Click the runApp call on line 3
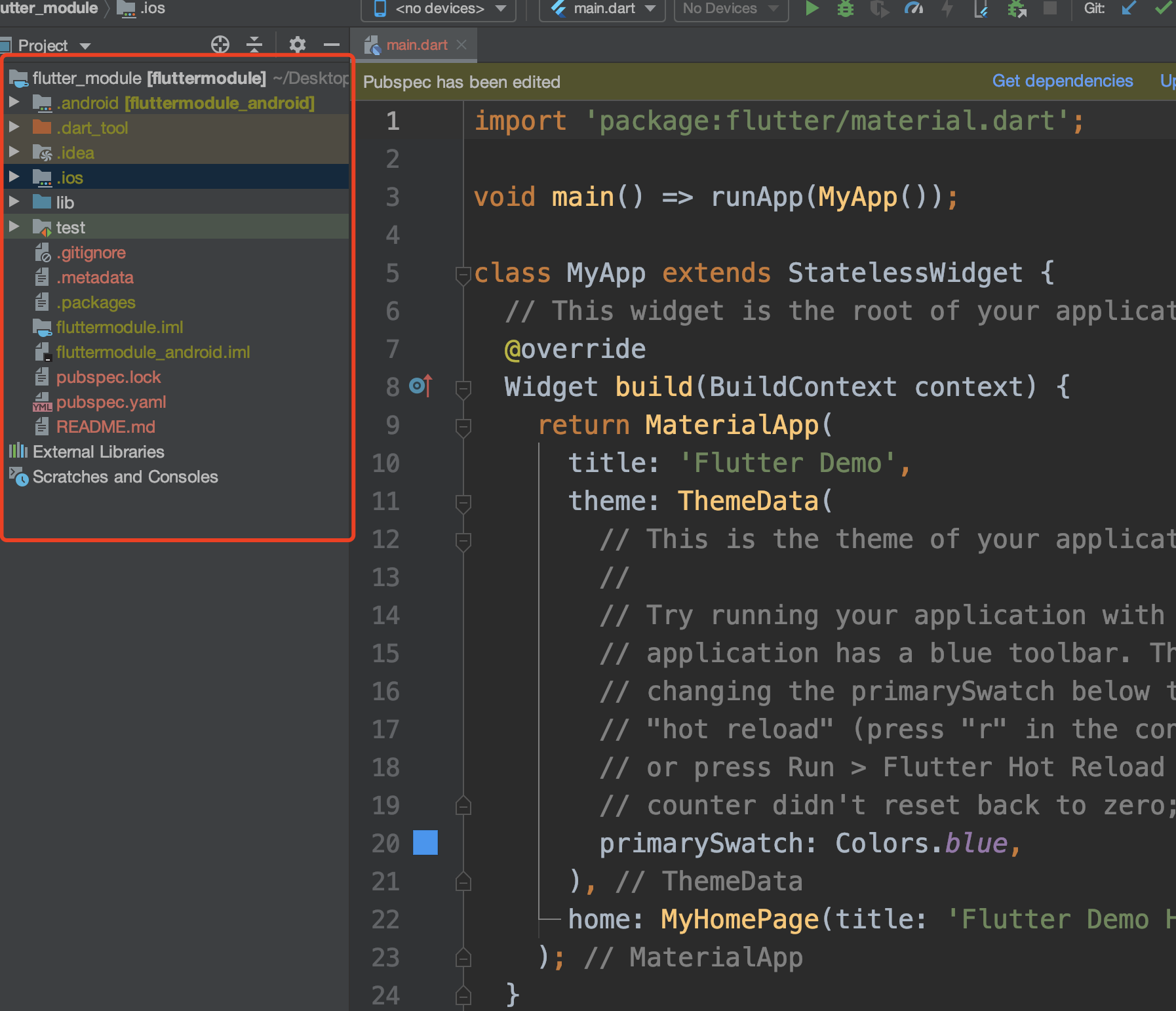 click(757, 197)
